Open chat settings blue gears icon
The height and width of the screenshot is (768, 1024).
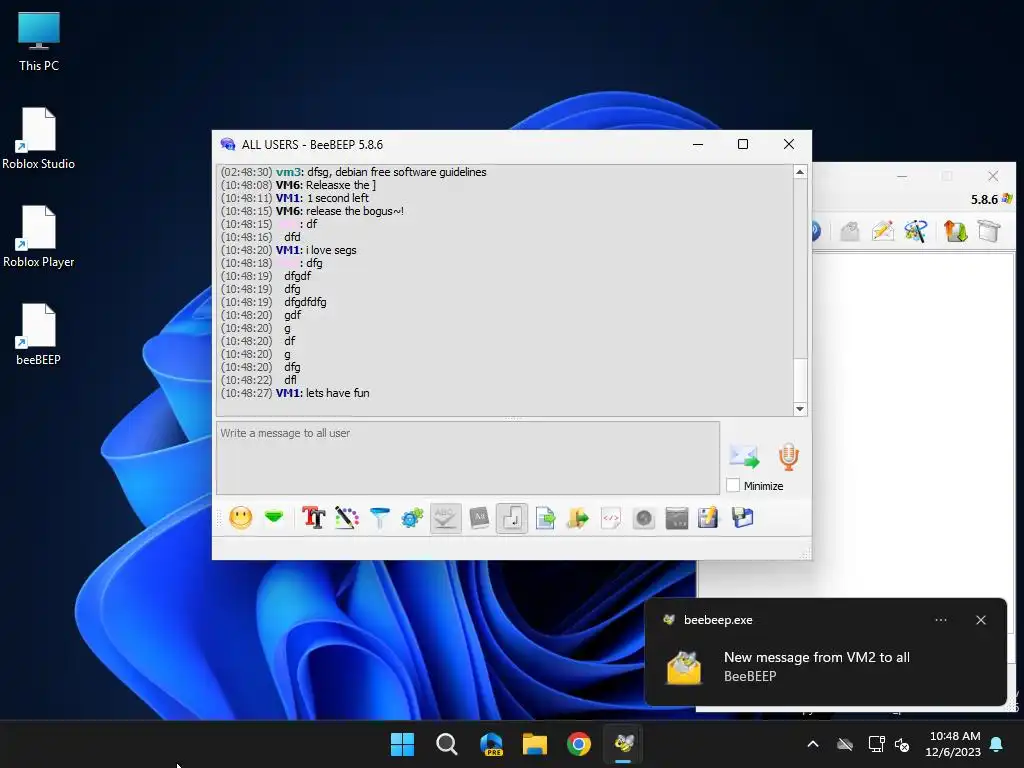pos(412,519)
